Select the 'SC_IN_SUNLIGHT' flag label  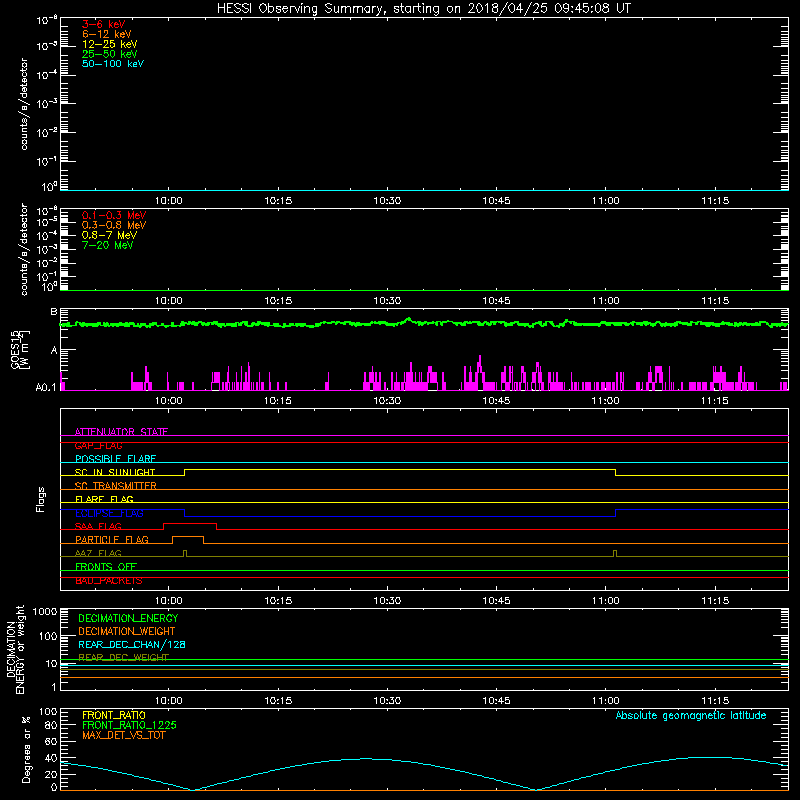click(115, 472)
